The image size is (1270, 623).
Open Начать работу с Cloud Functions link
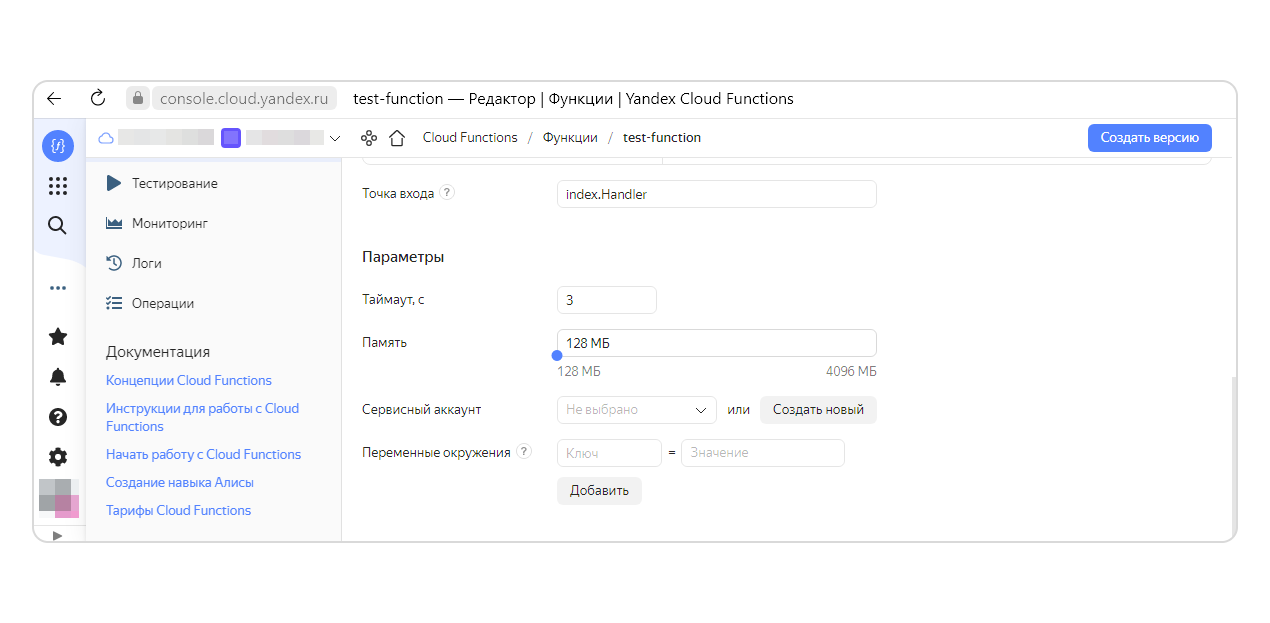(203, 454)
